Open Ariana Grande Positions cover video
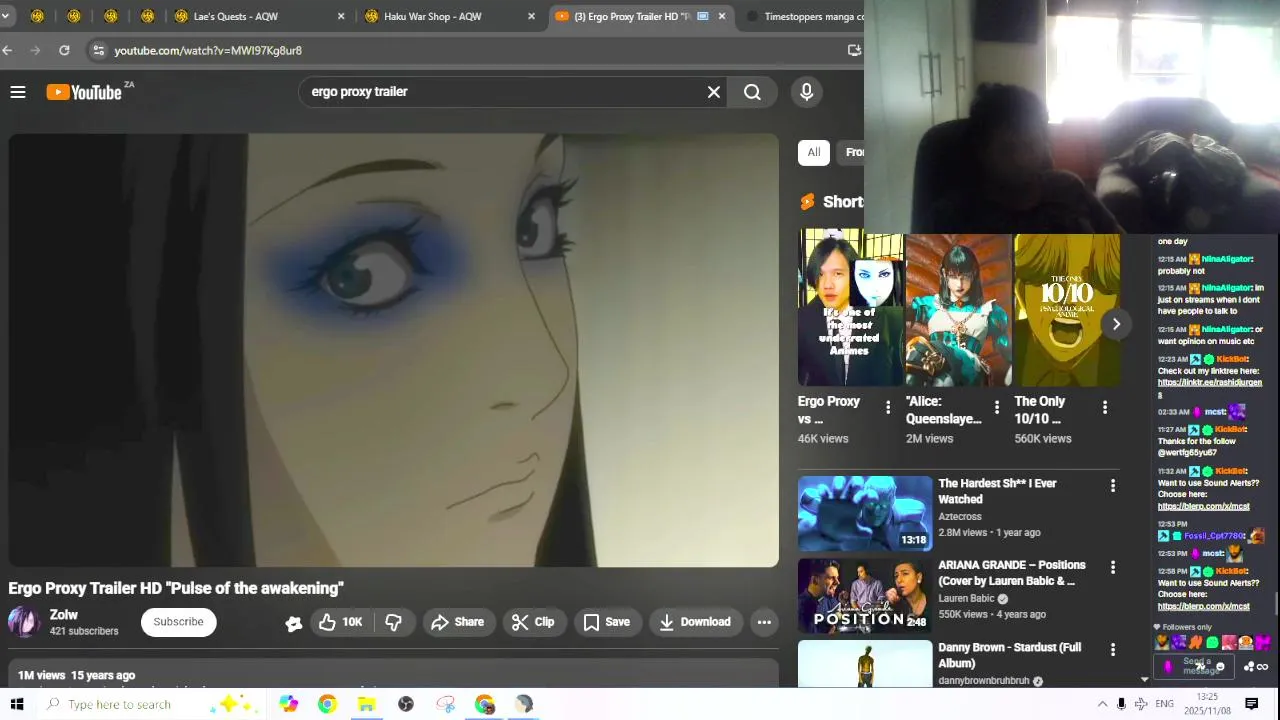 (865, 595)
